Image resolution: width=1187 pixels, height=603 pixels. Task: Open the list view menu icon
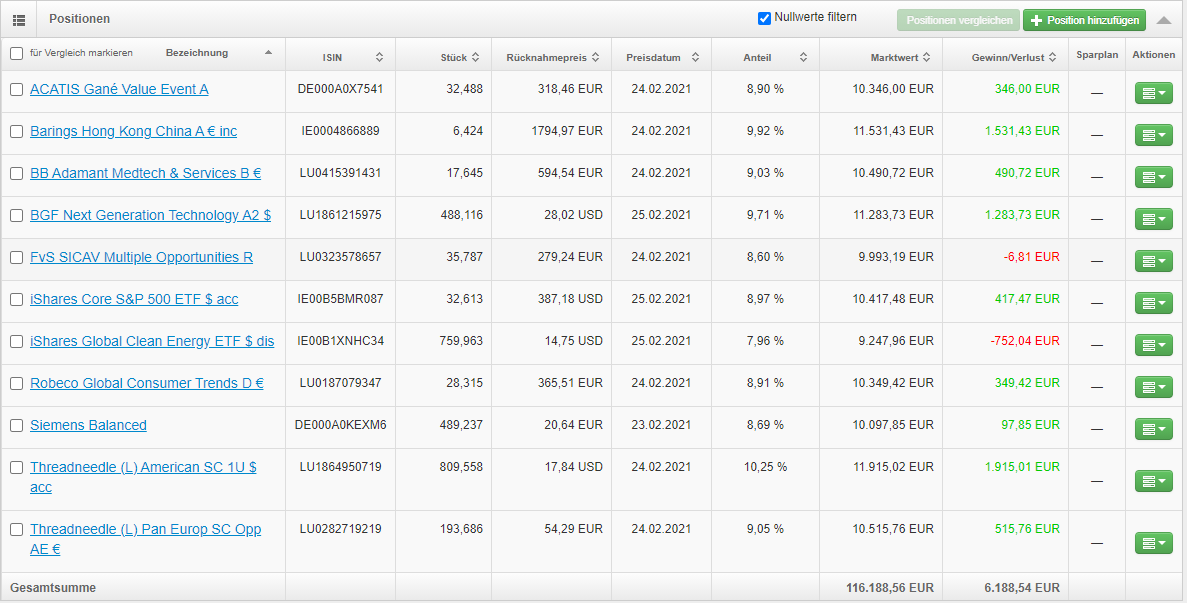click(19, 19)
